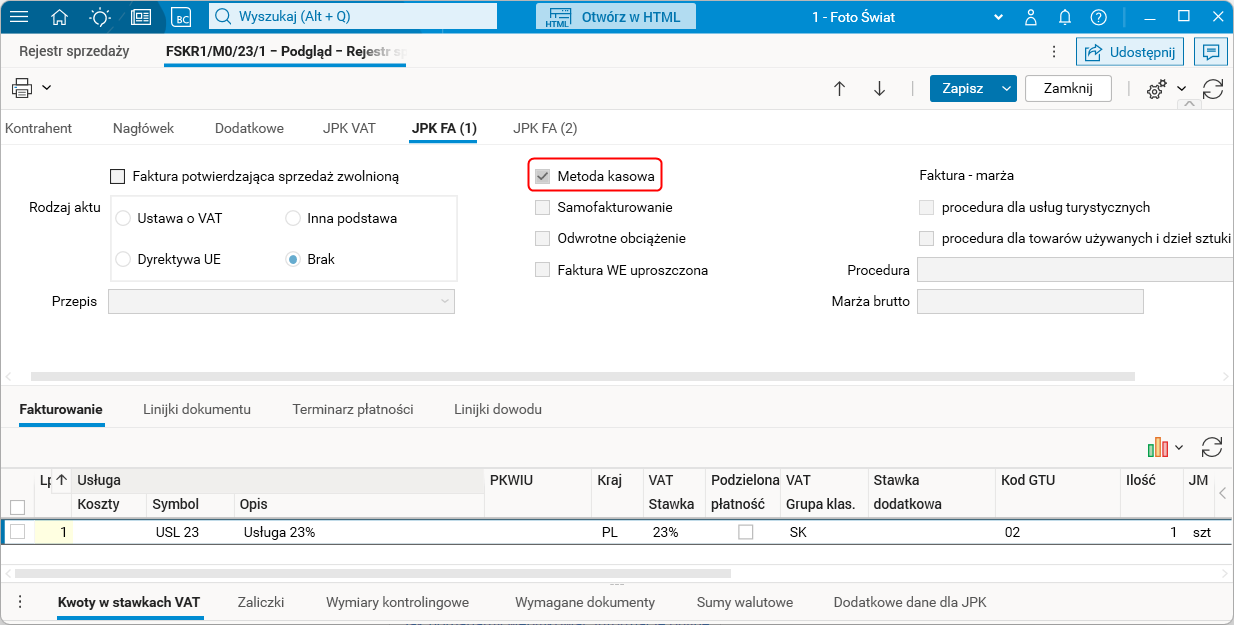This screenshot has width=1234, height=625.
Task: Click the help question mark icon
Action: coord(1098,17)
